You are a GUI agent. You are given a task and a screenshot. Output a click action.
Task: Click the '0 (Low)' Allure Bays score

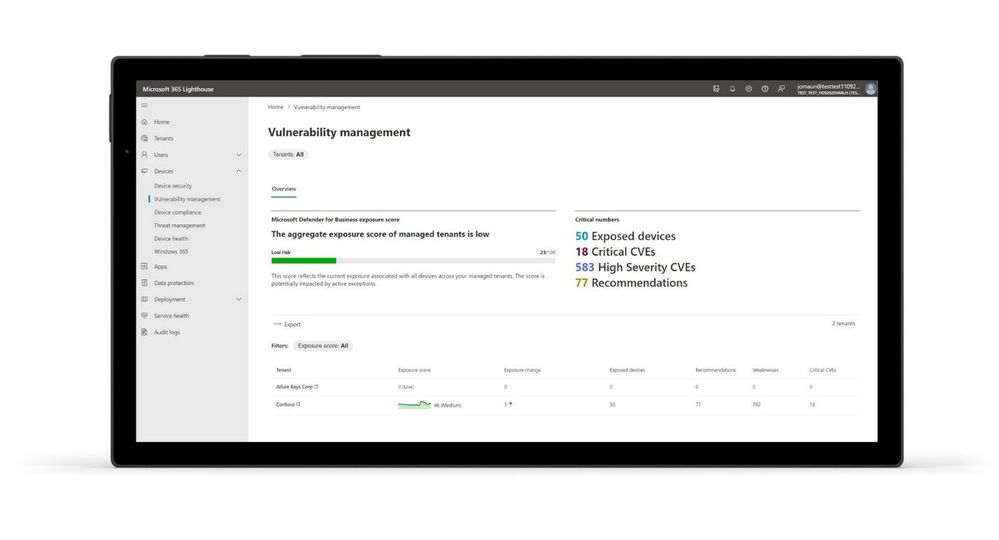pos(406,387)
